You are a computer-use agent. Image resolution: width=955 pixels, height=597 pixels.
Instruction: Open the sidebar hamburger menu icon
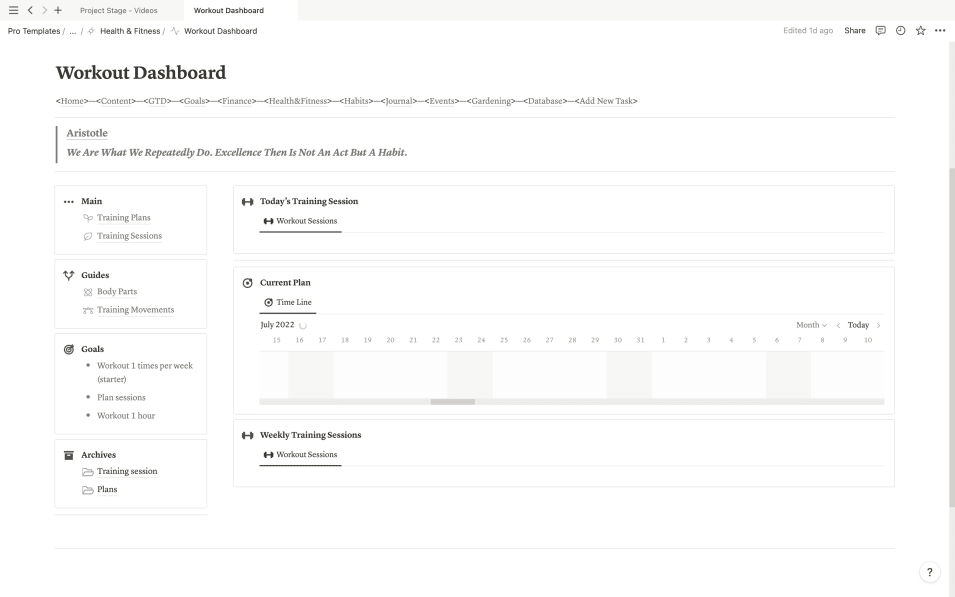tap(13, 10)
